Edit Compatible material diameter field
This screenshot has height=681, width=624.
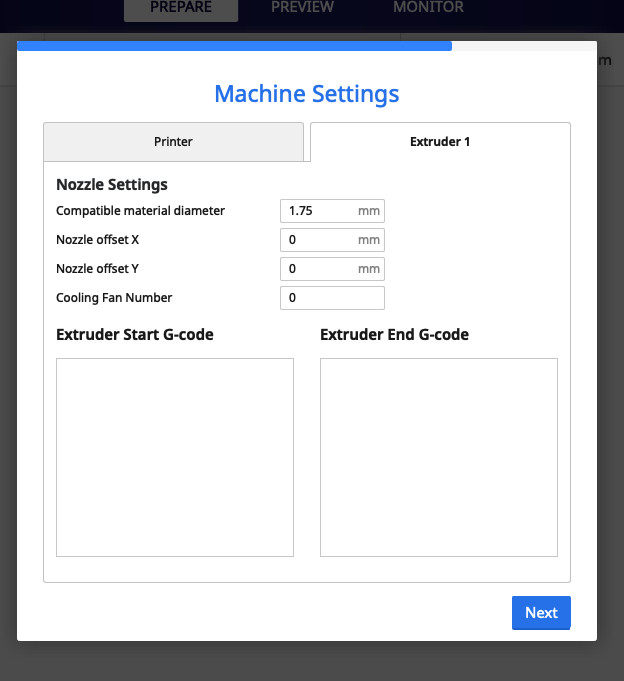[332, 211]
